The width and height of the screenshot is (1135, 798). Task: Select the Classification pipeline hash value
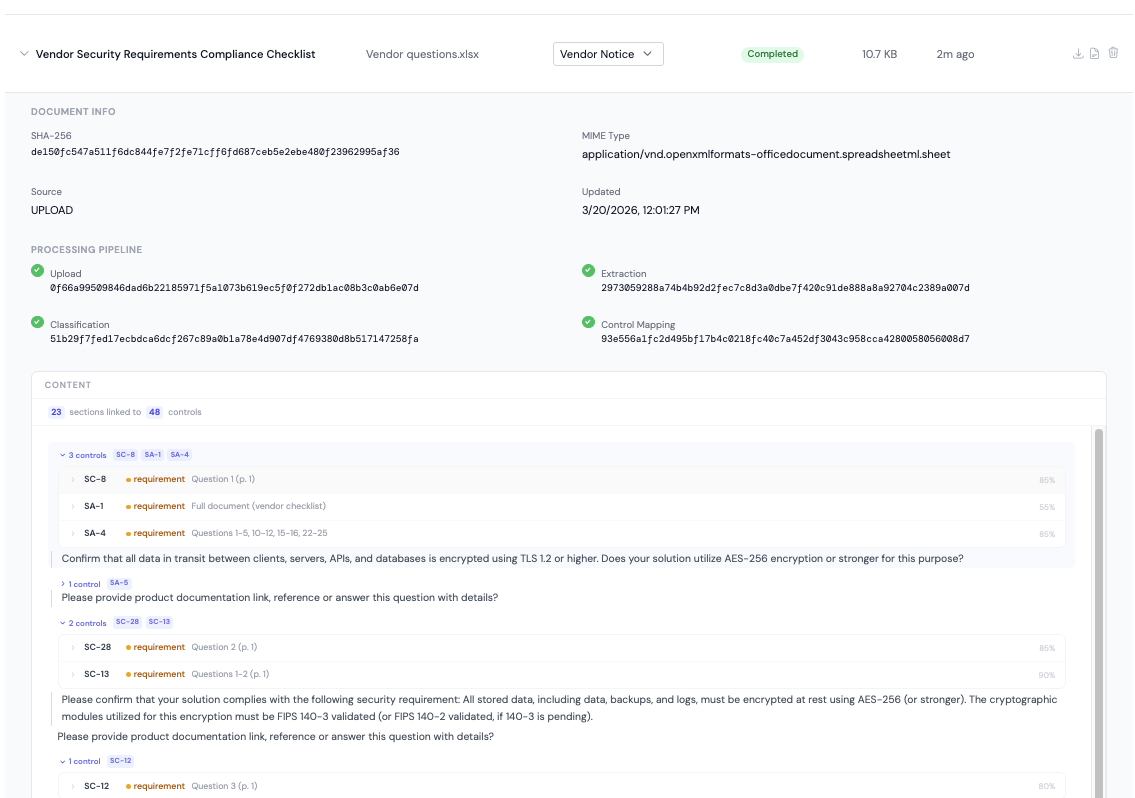coord(235,339)
